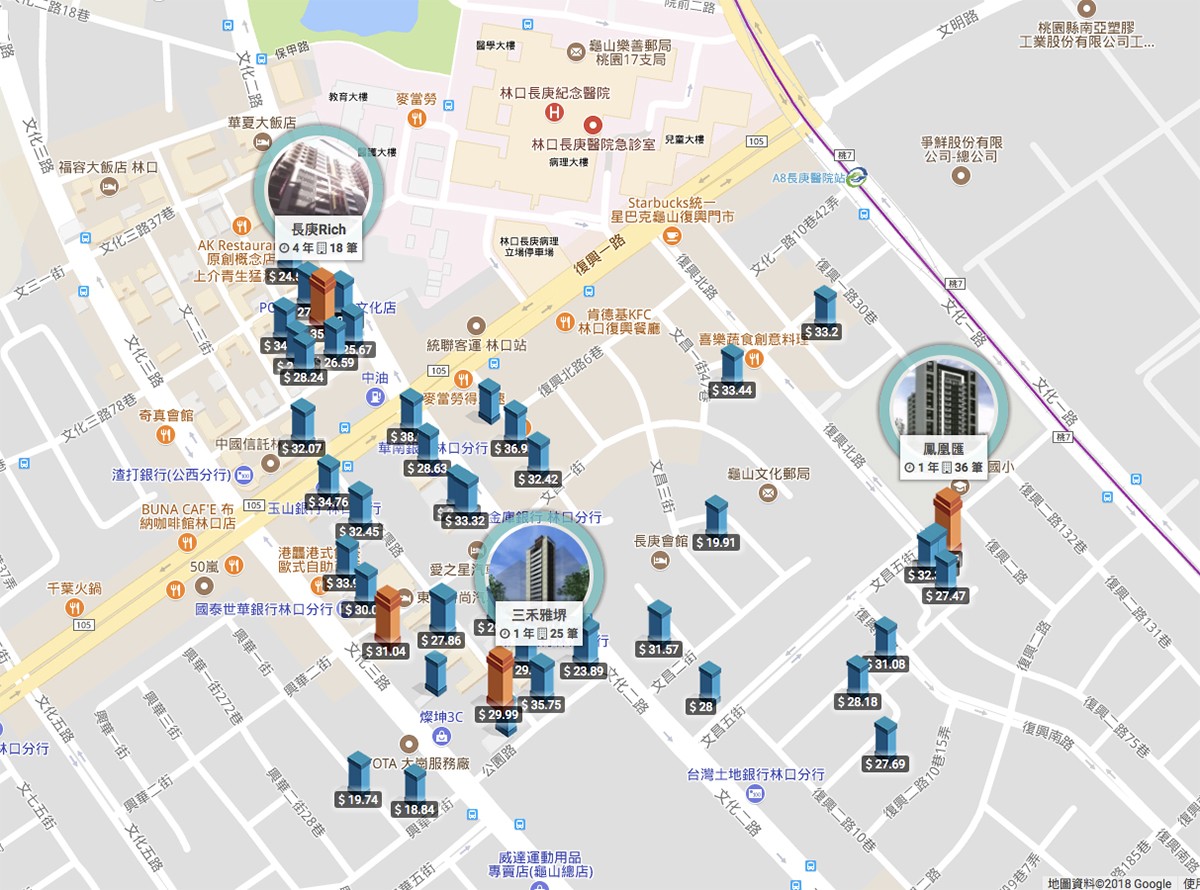Click the $34.76 price label

coord(328,502)
